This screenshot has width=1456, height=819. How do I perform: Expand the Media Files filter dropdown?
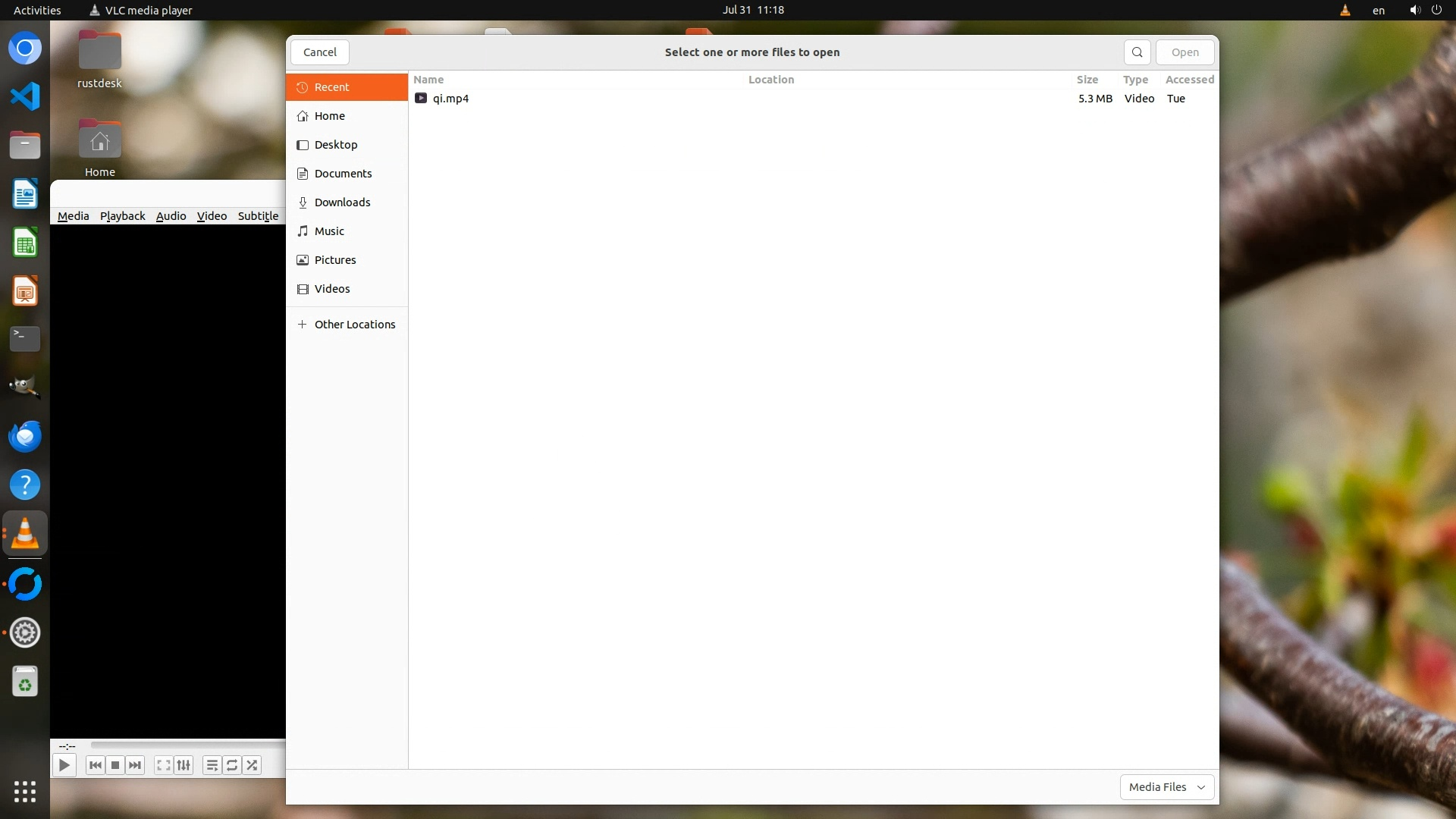pos(1166,787)
